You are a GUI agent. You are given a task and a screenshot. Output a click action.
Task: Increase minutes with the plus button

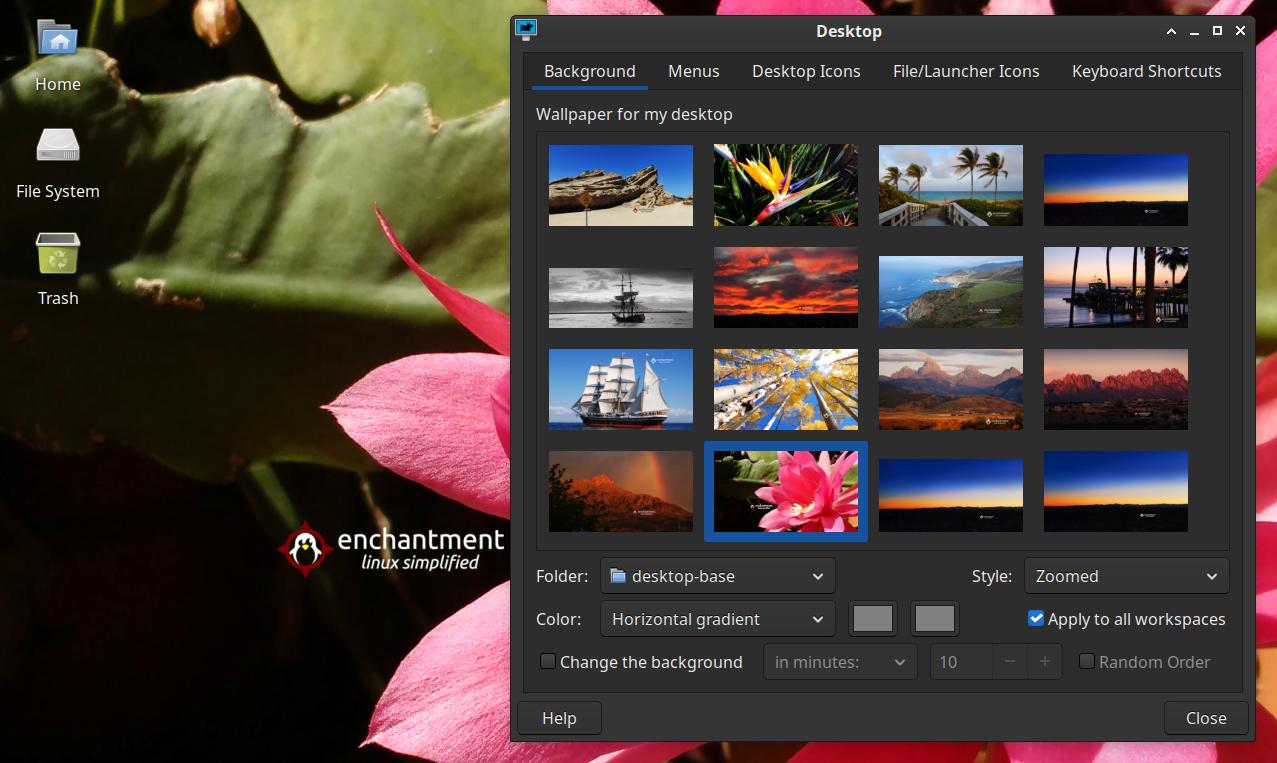pos(1045,662)
